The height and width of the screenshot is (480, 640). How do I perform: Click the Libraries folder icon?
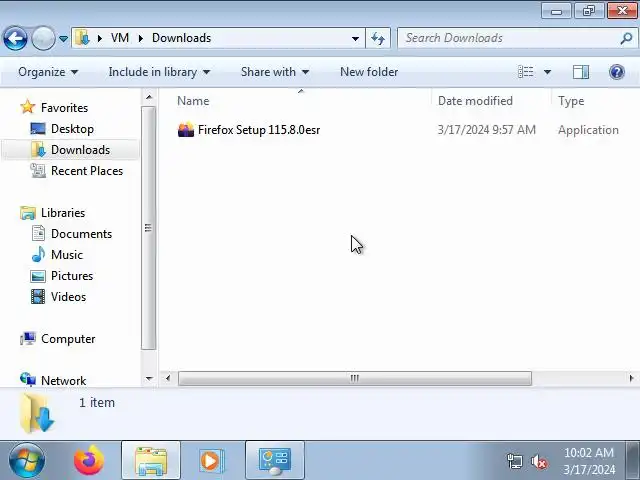pyautogui.click(x=28, y=213)
